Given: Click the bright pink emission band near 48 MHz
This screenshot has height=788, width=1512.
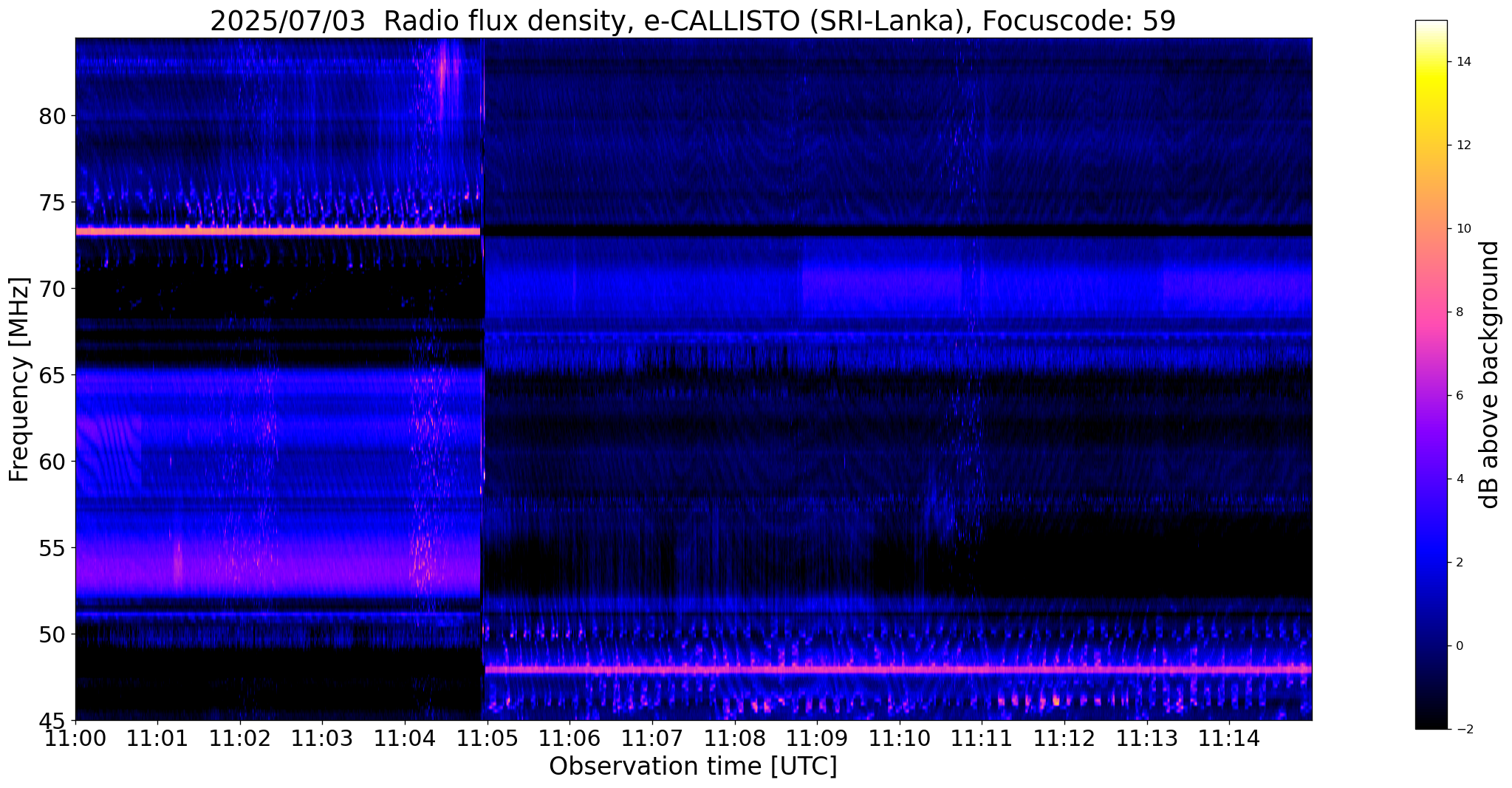Looking at the screenshot, I should [x=898, y=670].
